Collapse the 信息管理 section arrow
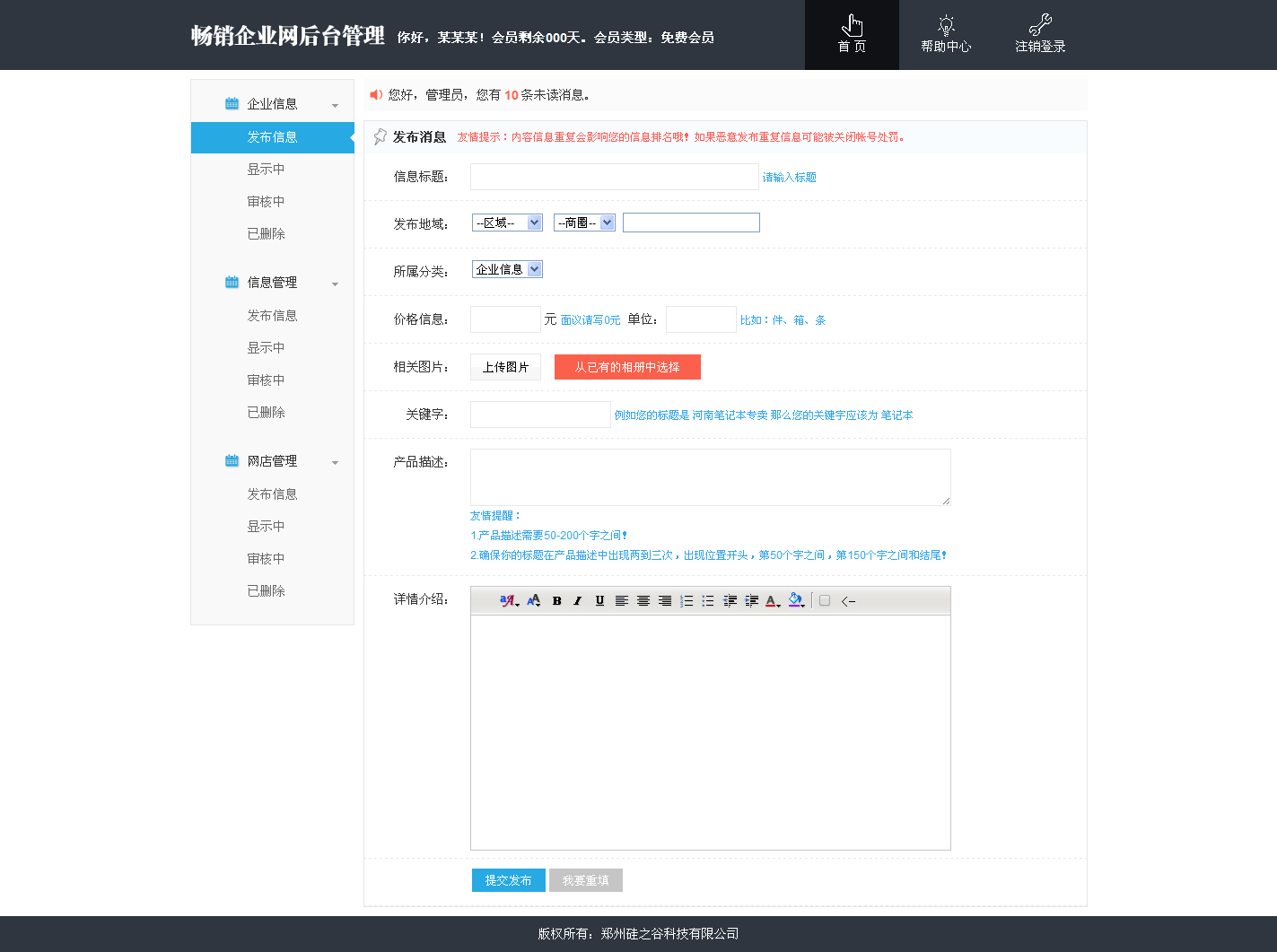 click(336, 284)
